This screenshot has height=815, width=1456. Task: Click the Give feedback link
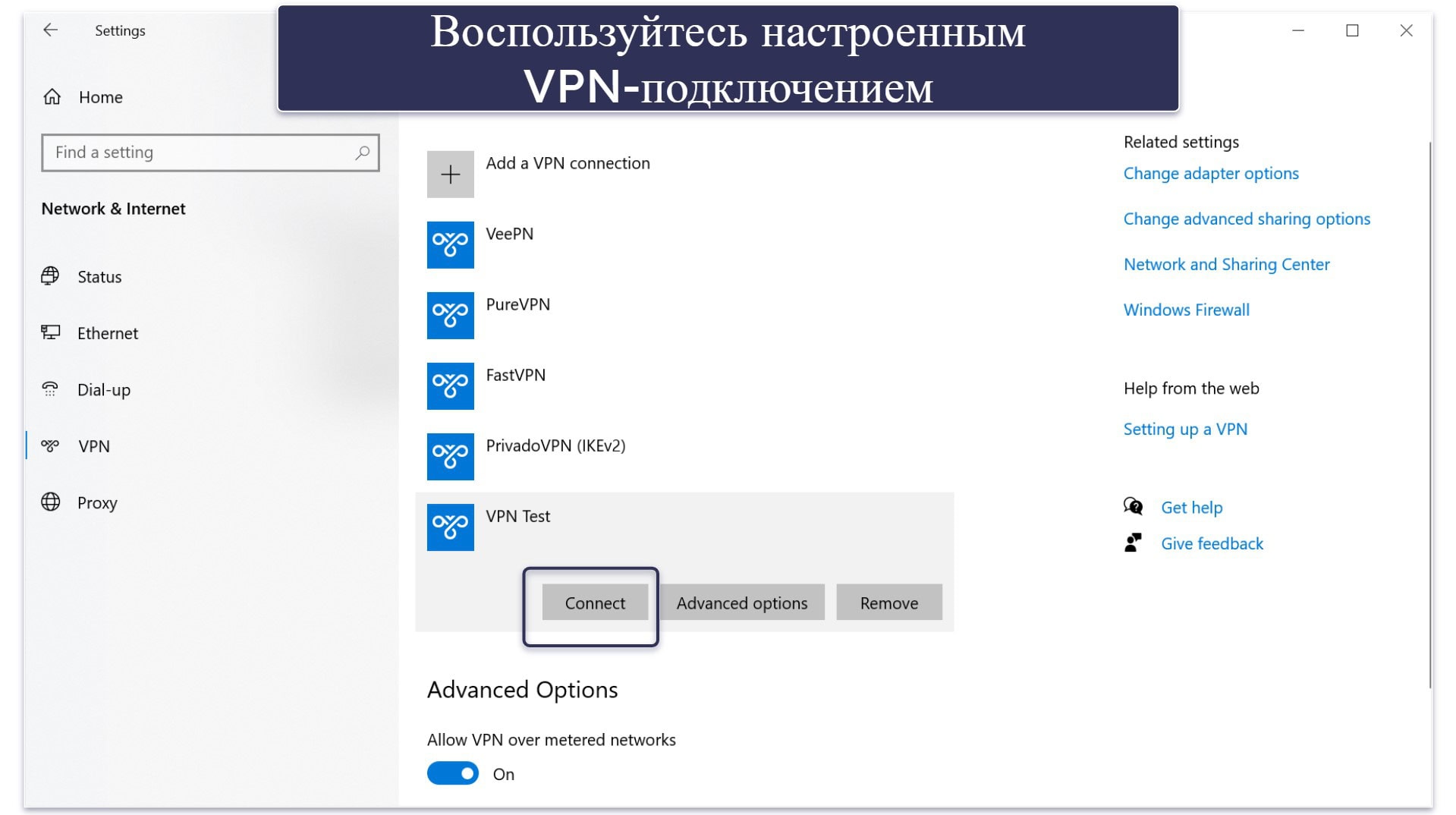tap(1212, 543)
